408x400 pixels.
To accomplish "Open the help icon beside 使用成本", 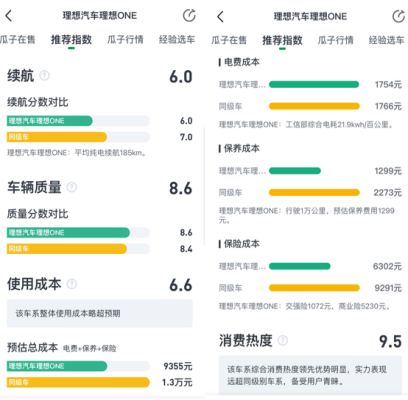I will (x=72, y=284).
